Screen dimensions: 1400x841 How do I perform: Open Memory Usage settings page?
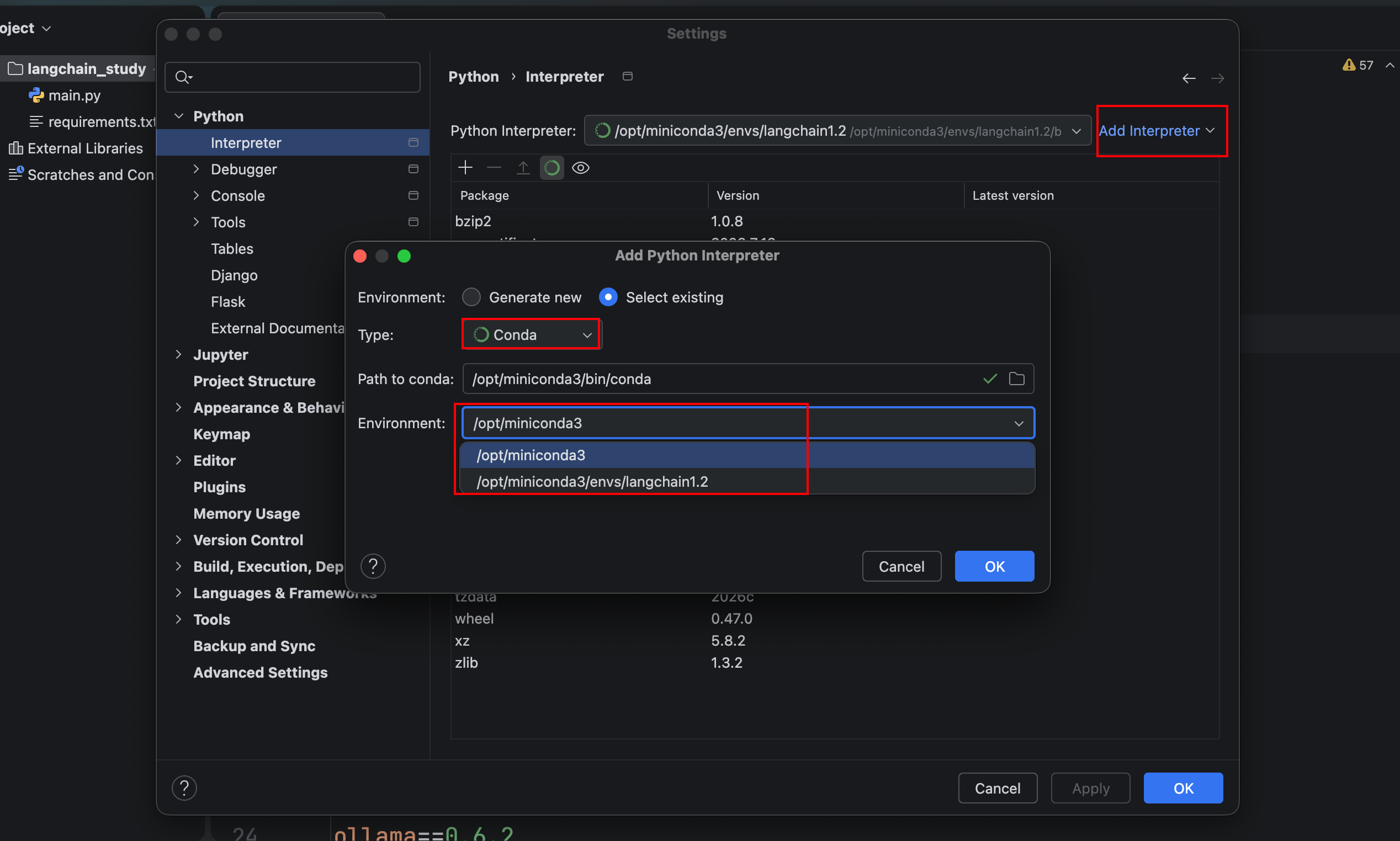click(247, 514)
